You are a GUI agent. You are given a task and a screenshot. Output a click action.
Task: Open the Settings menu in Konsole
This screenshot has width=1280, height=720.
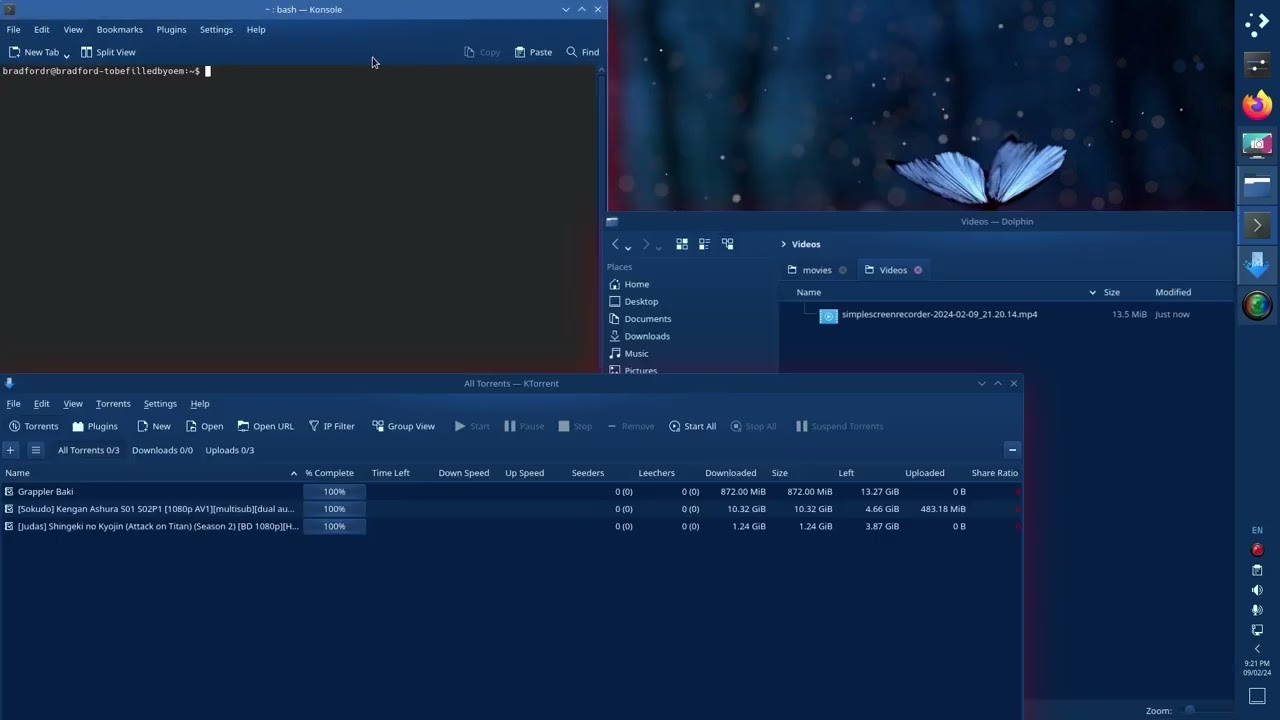click(216, 30)
